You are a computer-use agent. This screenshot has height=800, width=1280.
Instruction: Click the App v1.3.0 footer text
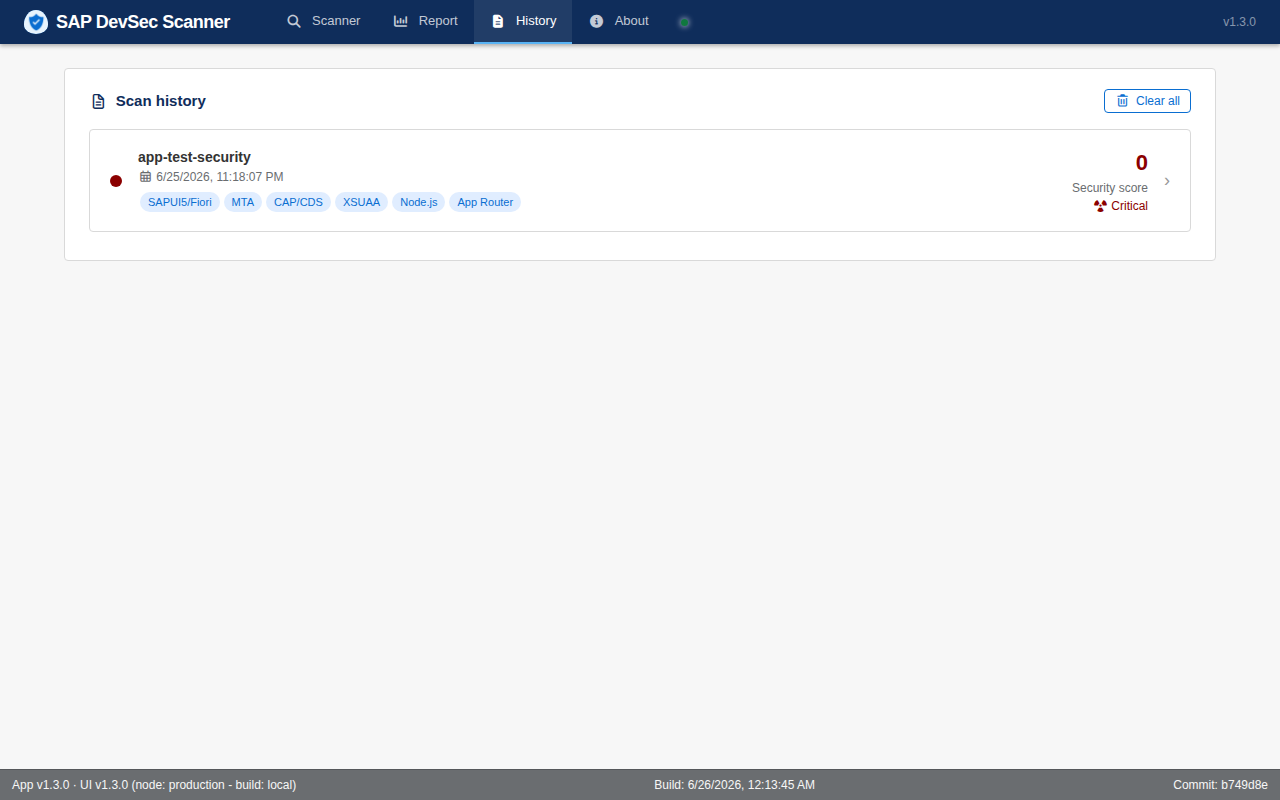pos(154,785)
